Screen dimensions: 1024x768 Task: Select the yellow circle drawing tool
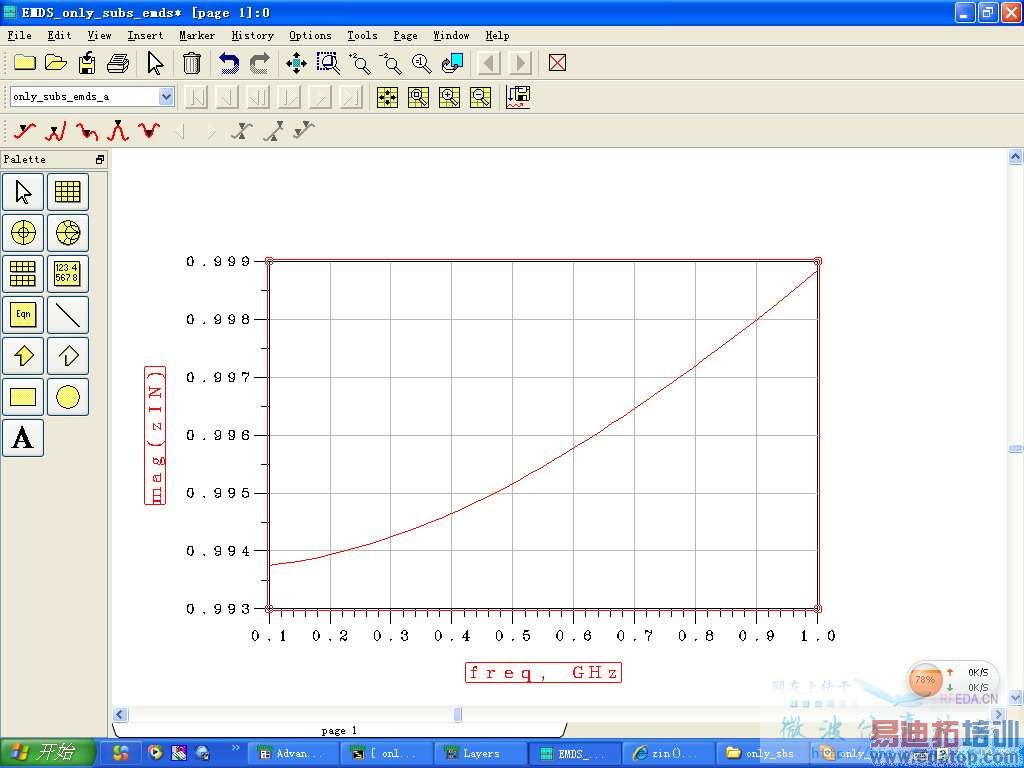[x=68, y=397]
